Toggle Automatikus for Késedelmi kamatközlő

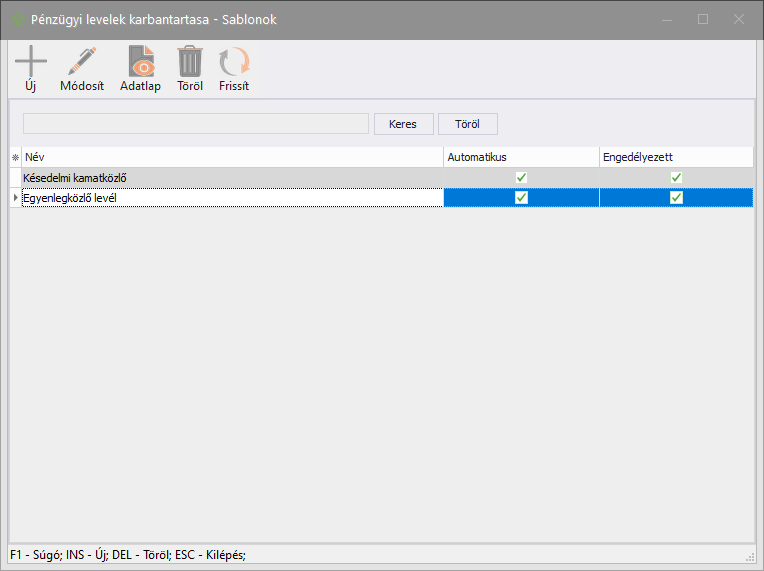521,177
